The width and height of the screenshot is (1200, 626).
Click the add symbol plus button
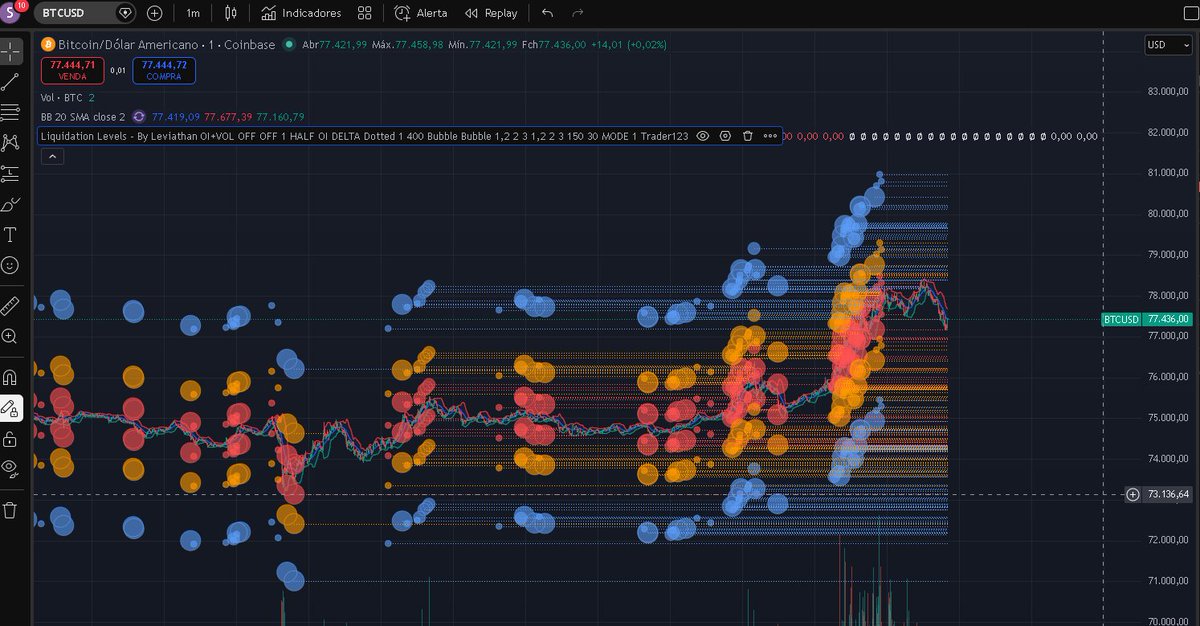pos(154,13)
